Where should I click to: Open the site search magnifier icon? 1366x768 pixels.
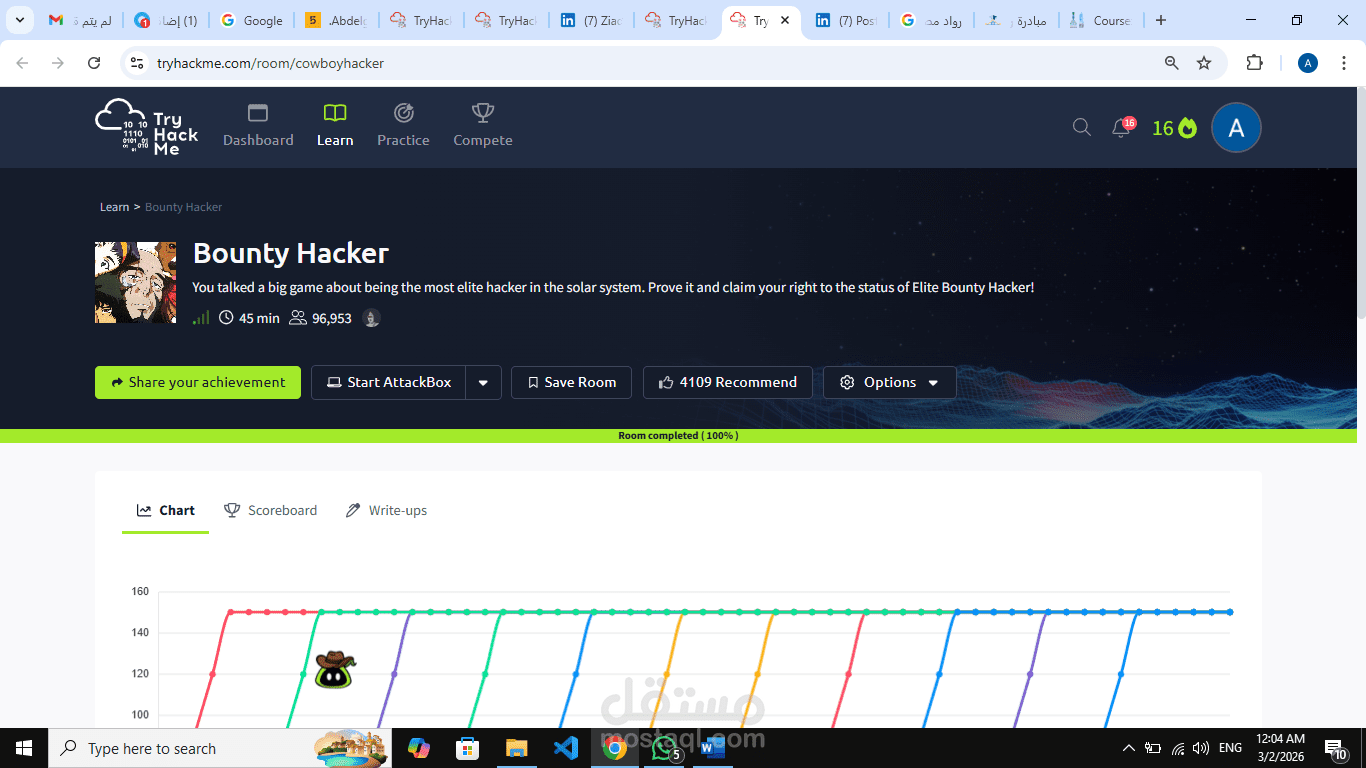pos(1082,127)
